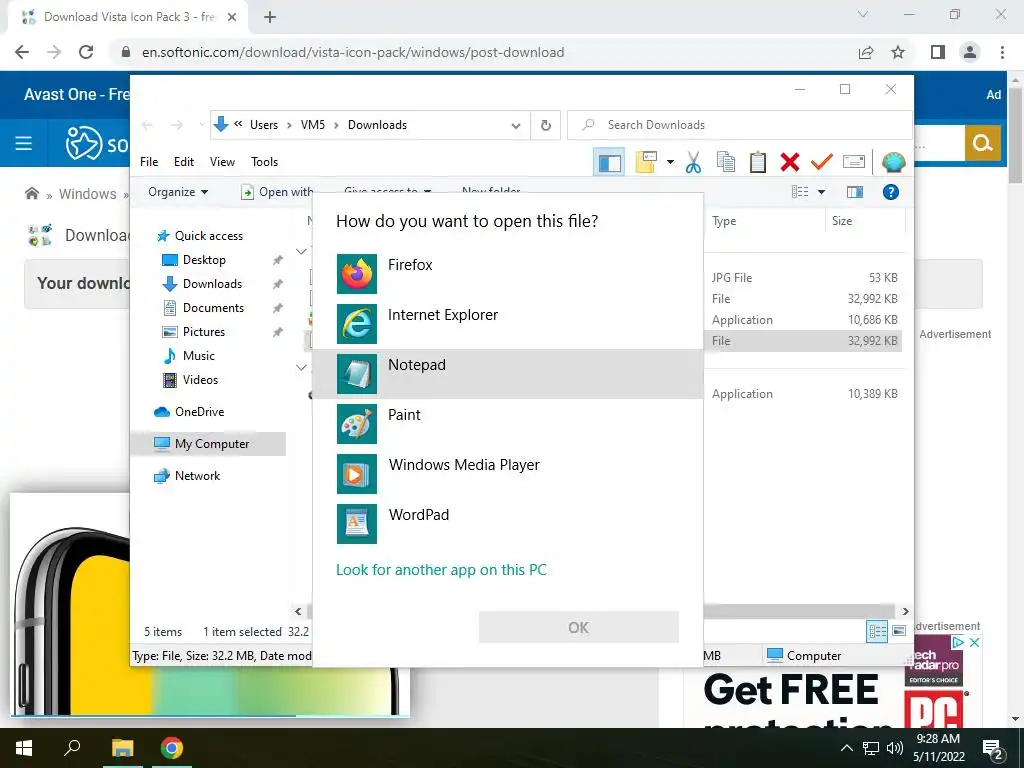The height and width of the screenshot is (768, 1024).
Task: Click the JPG File row type cell
Action: 732,278
